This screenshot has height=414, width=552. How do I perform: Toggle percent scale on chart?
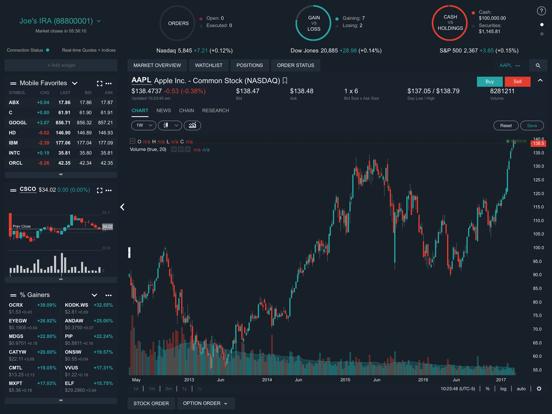click(x=488, y=389)
